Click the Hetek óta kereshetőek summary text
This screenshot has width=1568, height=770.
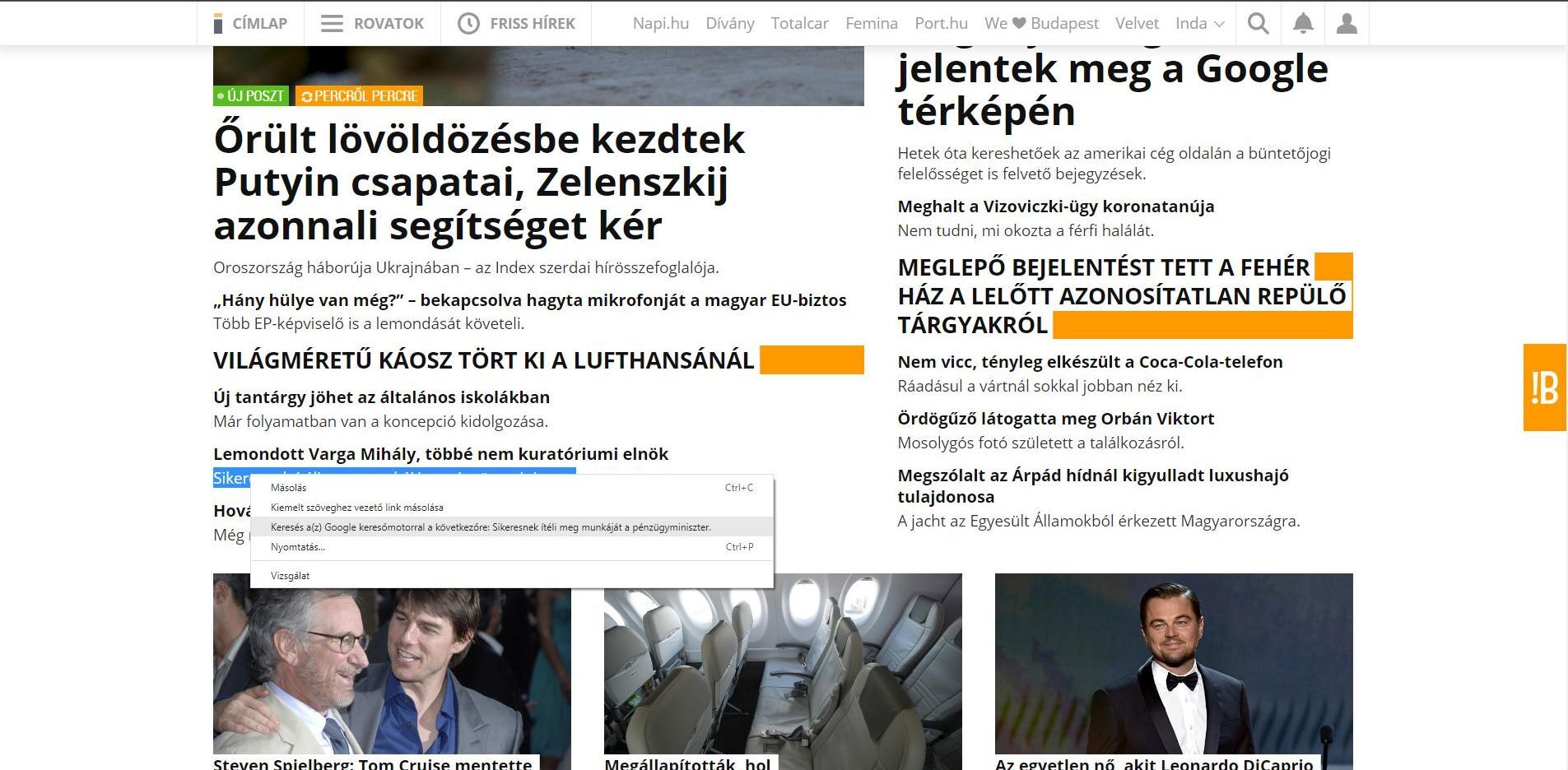[1114, 163]
